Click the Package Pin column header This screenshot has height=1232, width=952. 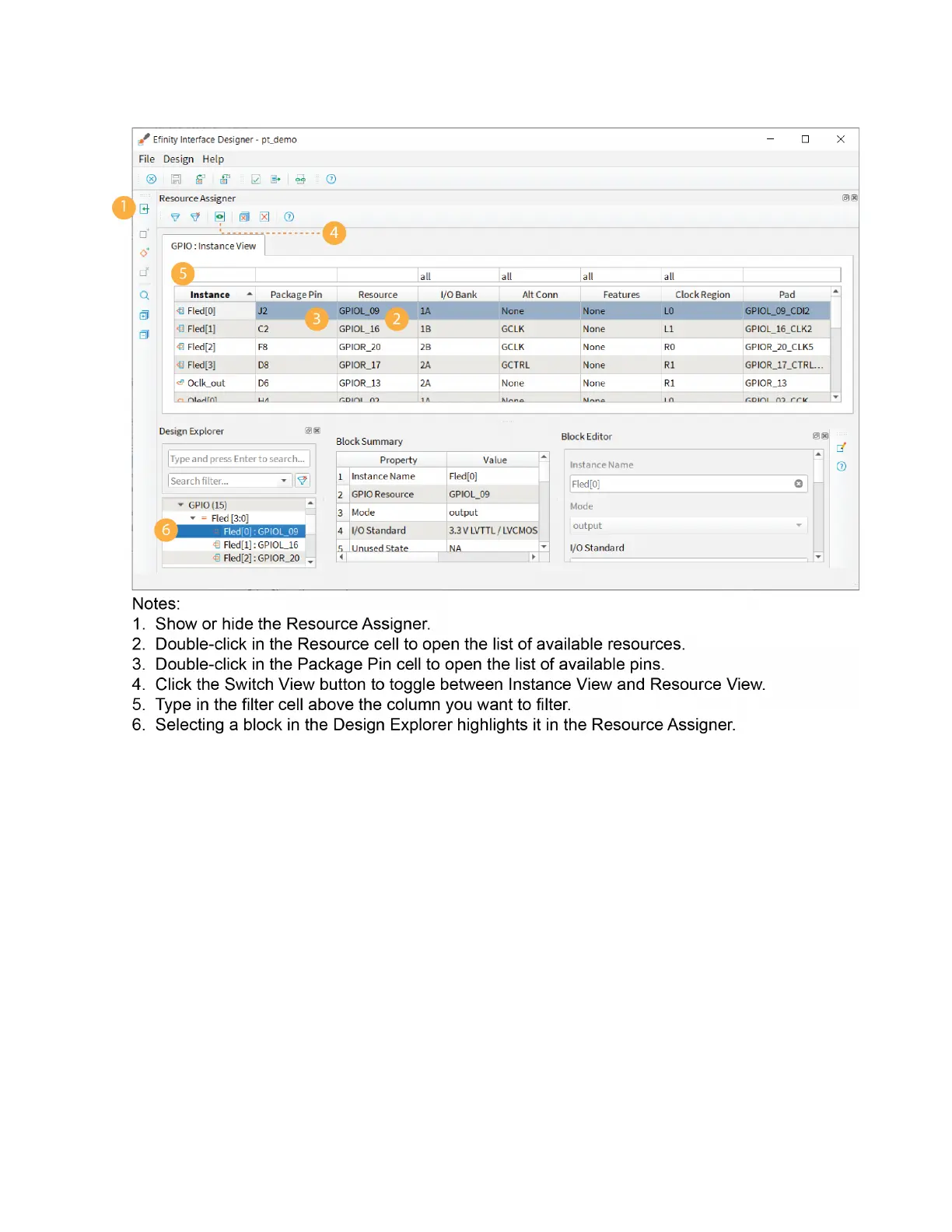296,294
